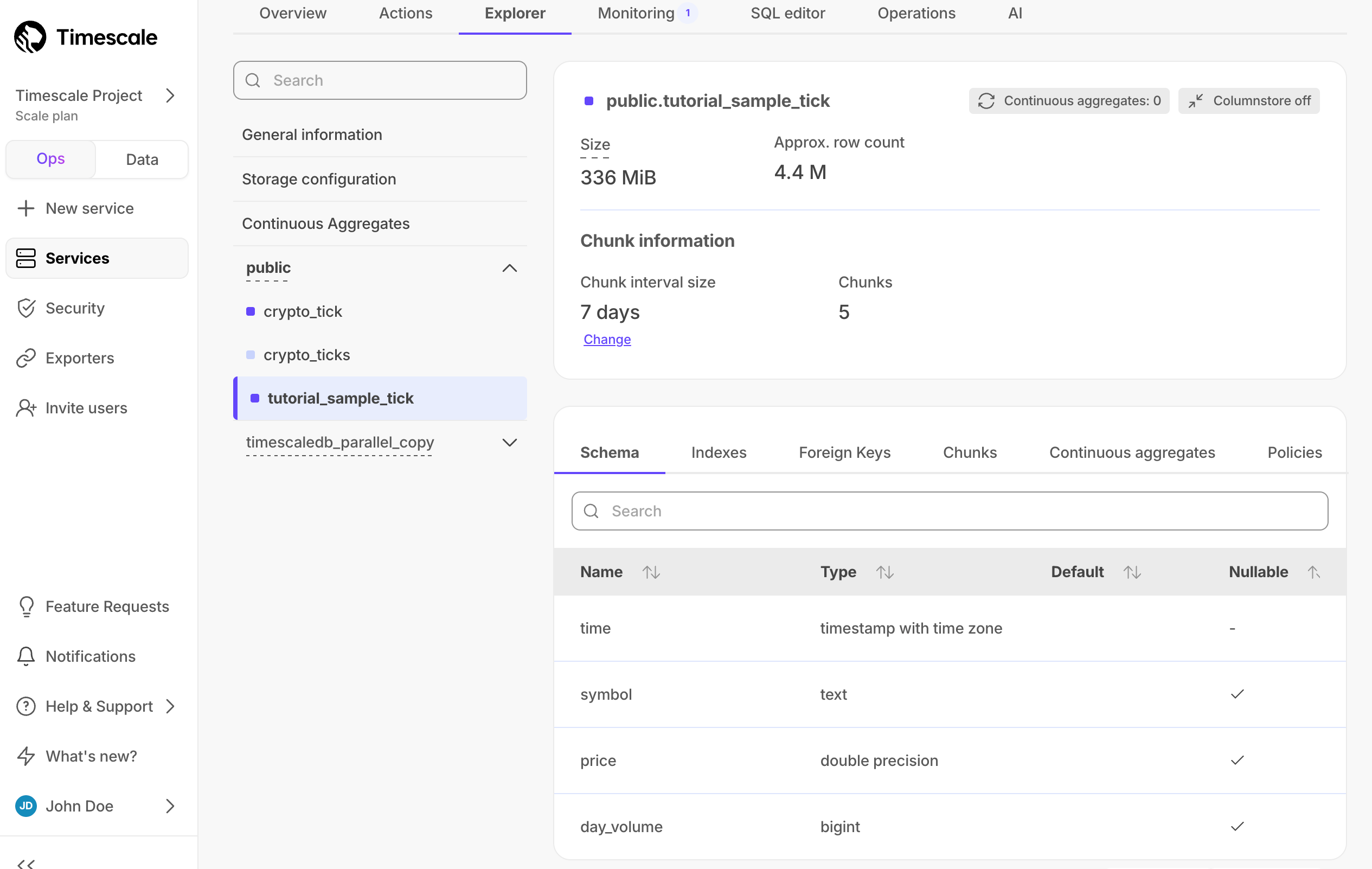1372x869 pixels.
Task: Open the AI tab
Action: [1015, 13]
